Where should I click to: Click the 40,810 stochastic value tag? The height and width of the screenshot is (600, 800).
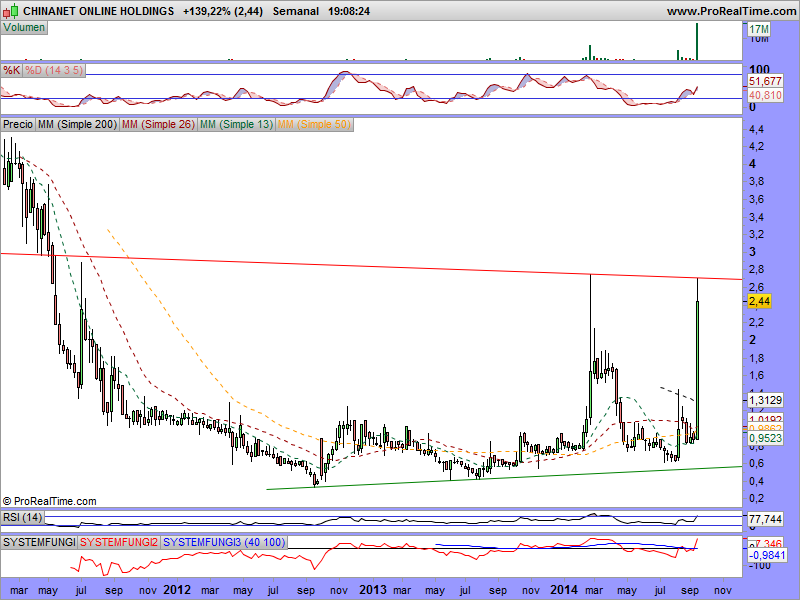(x=765, y=95)
